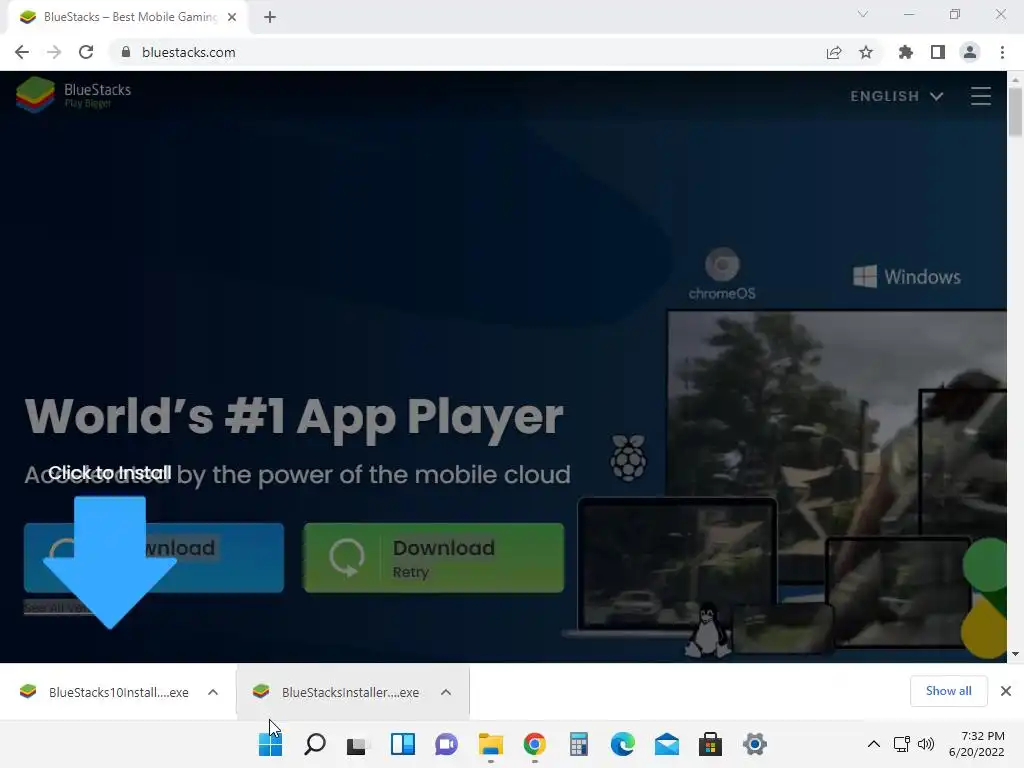Open Chrome three-dot menu
Screen dimensions: 1024x768
pyautogui.click(x=1002, y=52)
